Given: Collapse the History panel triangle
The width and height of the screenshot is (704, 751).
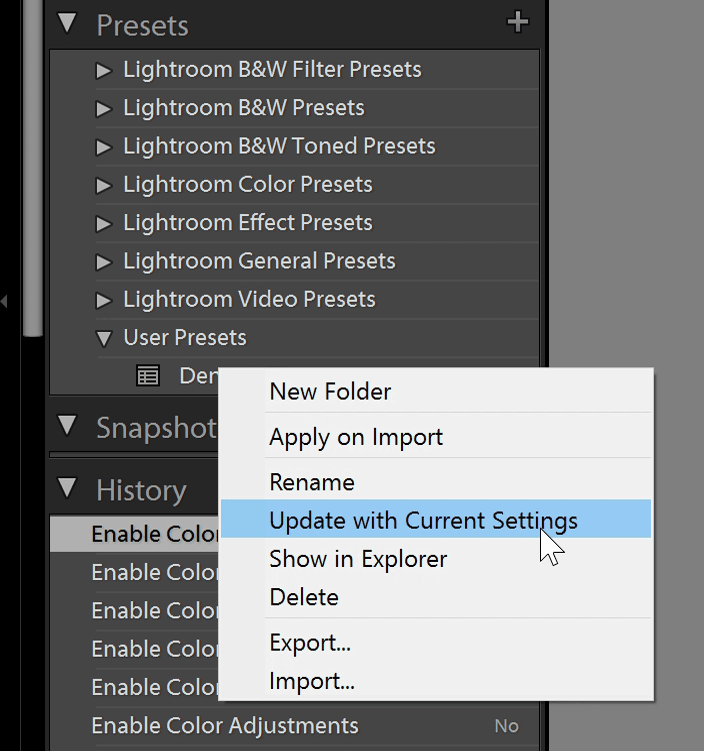Looking at the screenshot, I should point(67,488).
